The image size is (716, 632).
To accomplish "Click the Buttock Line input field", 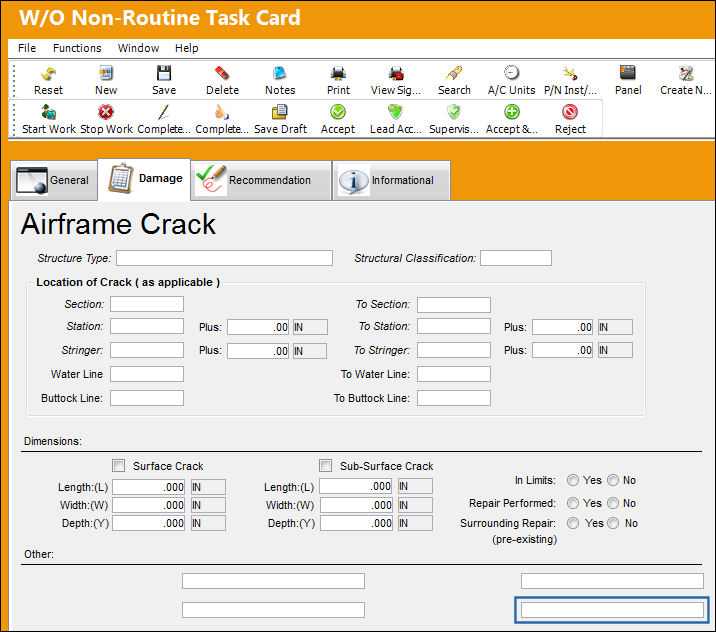I will [x=147, y=398].
